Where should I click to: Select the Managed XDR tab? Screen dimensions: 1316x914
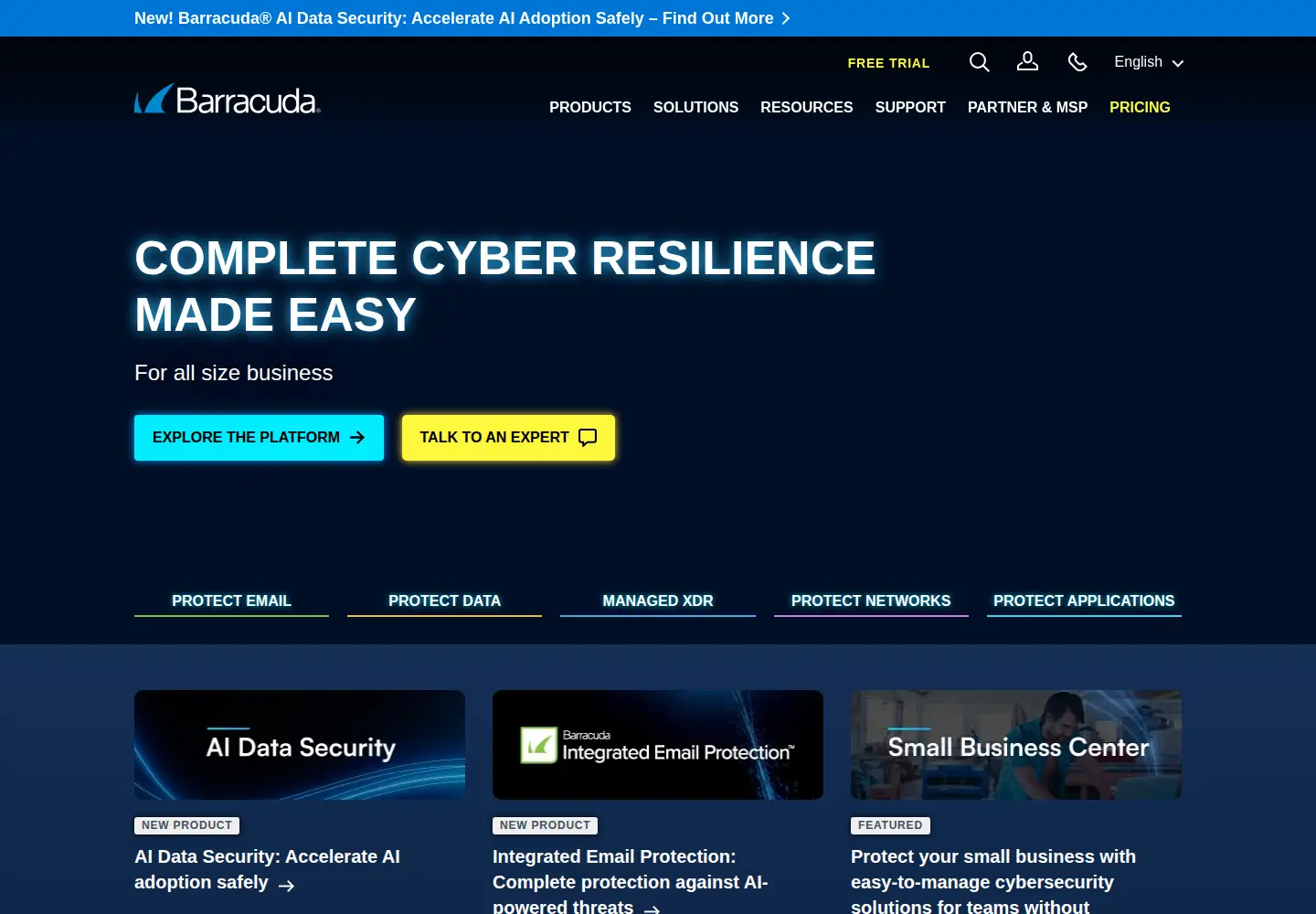coord(658,600)
